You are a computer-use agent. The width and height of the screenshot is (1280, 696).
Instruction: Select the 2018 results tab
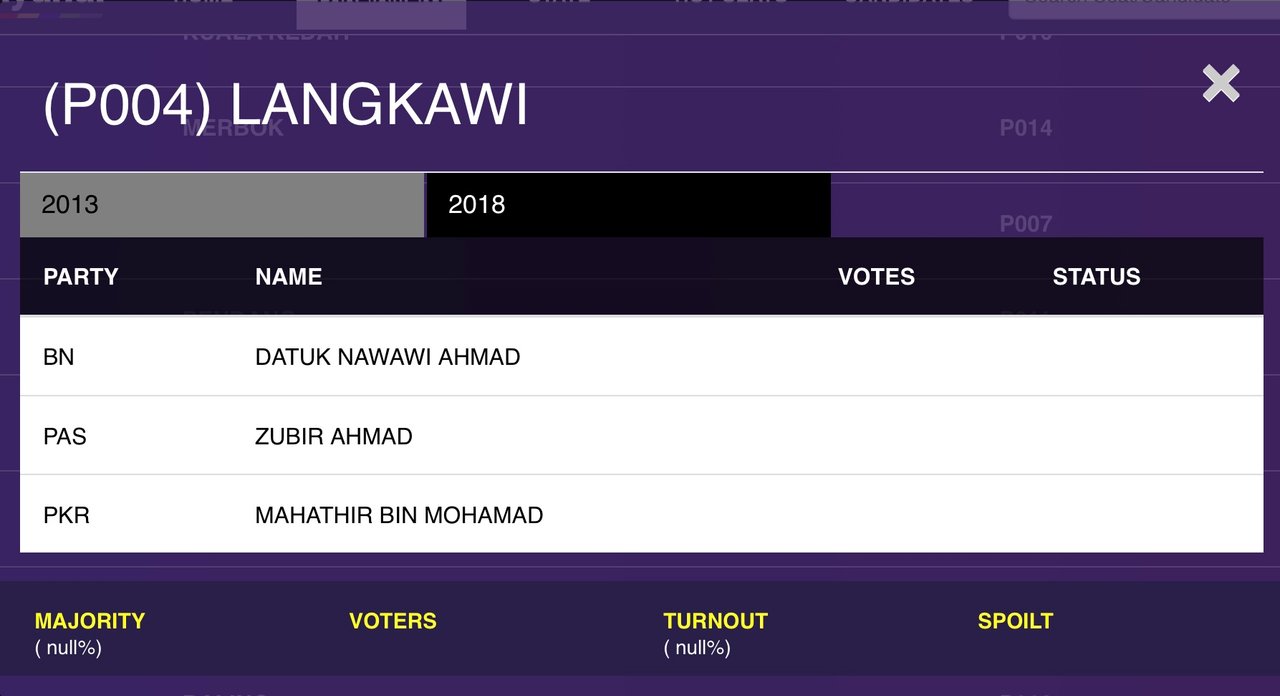click(x=628, y=205)
